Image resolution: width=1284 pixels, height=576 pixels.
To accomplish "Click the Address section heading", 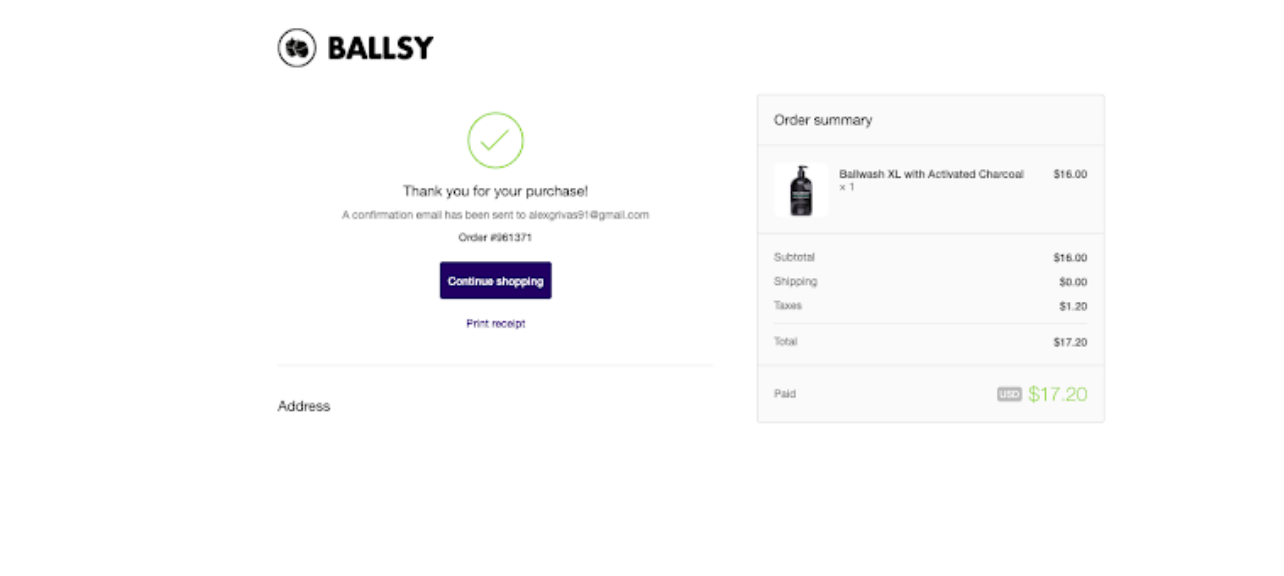I will (304, 407).
